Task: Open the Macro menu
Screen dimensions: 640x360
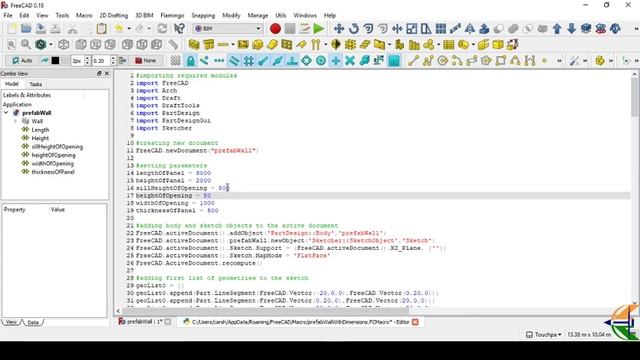Action: point(84,15)
